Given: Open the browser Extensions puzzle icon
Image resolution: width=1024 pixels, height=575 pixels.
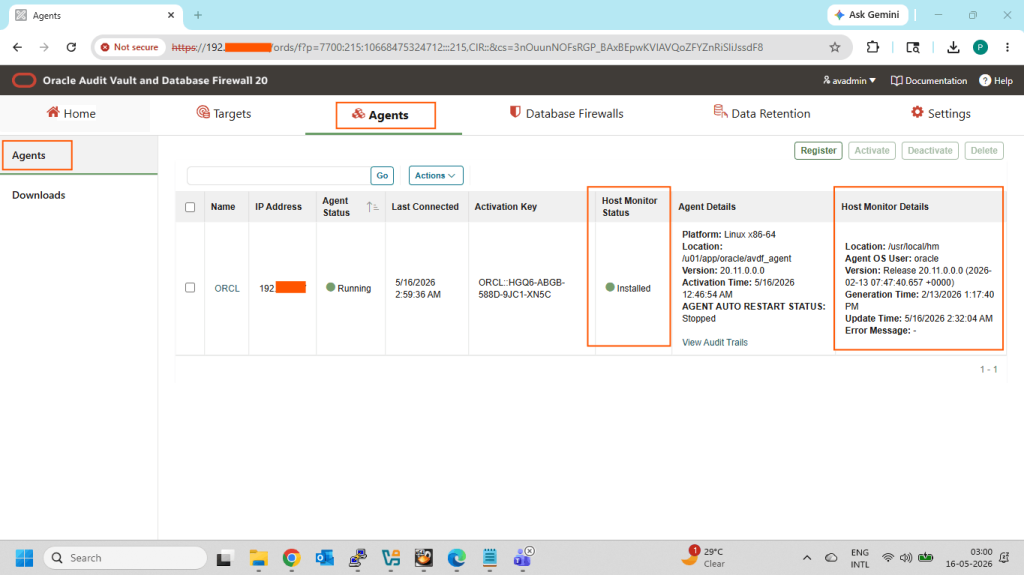Looking at the screenshot, I should [x=872, y=47].
